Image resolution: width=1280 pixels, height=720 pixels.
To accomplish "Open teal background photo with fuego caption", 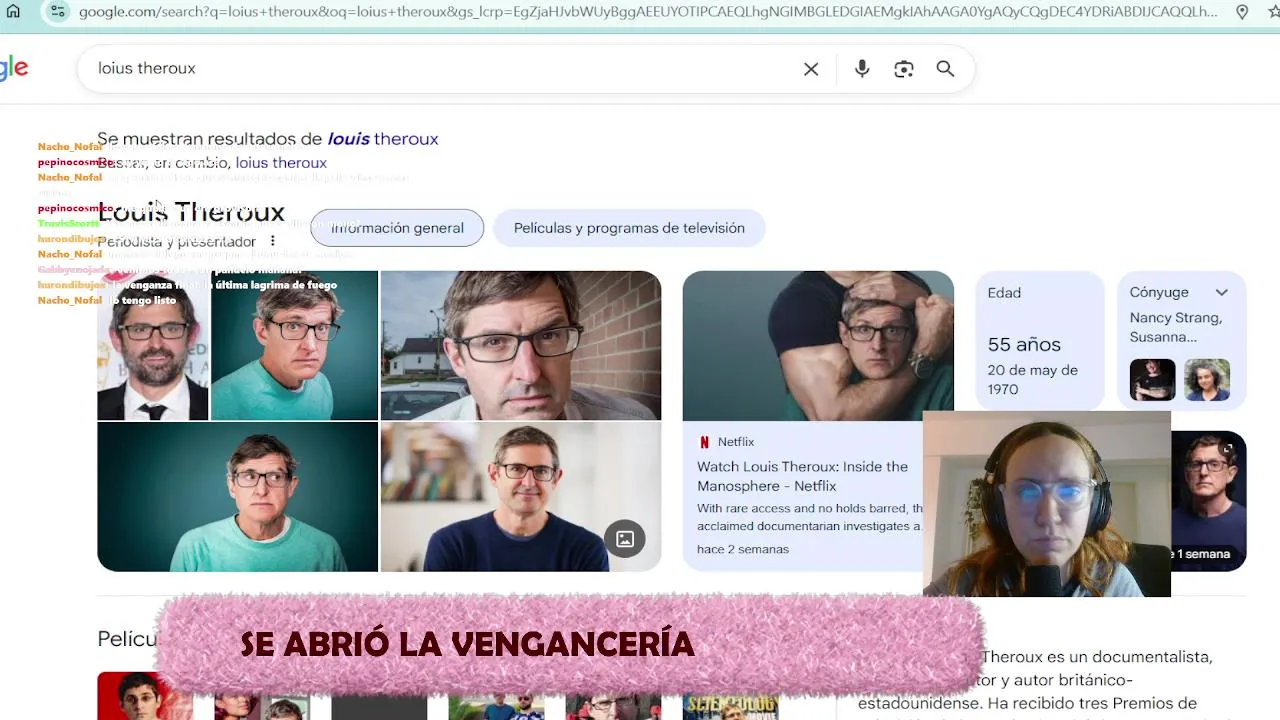I will [294, 346].
